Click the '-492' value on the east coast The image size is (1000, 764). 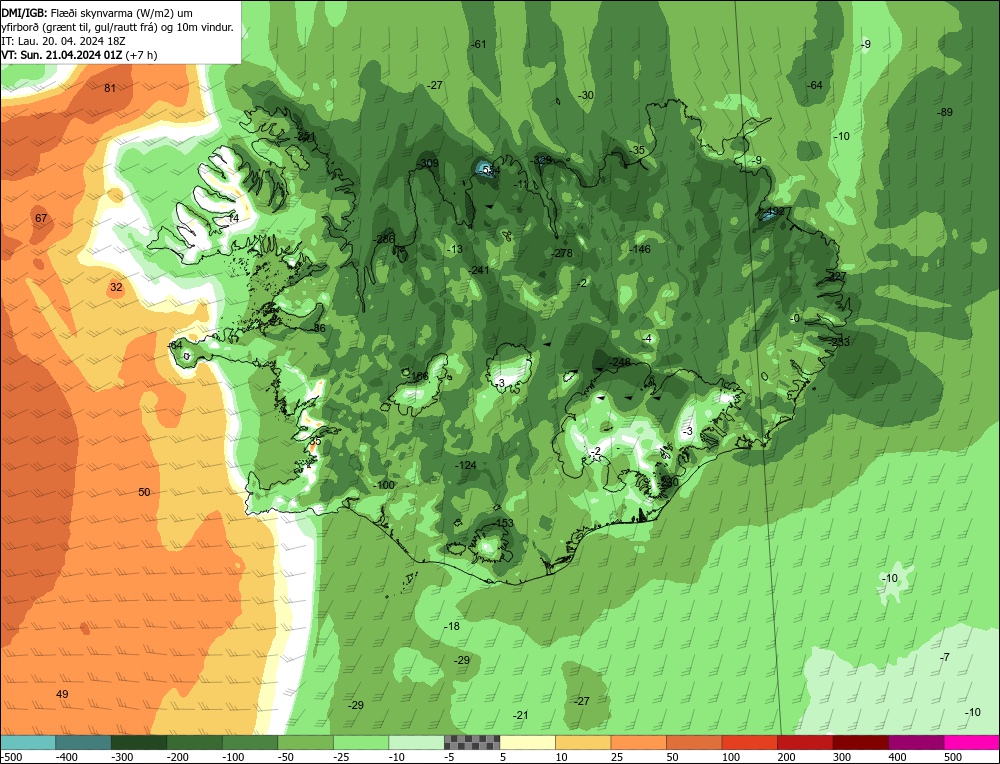(774, 211)
